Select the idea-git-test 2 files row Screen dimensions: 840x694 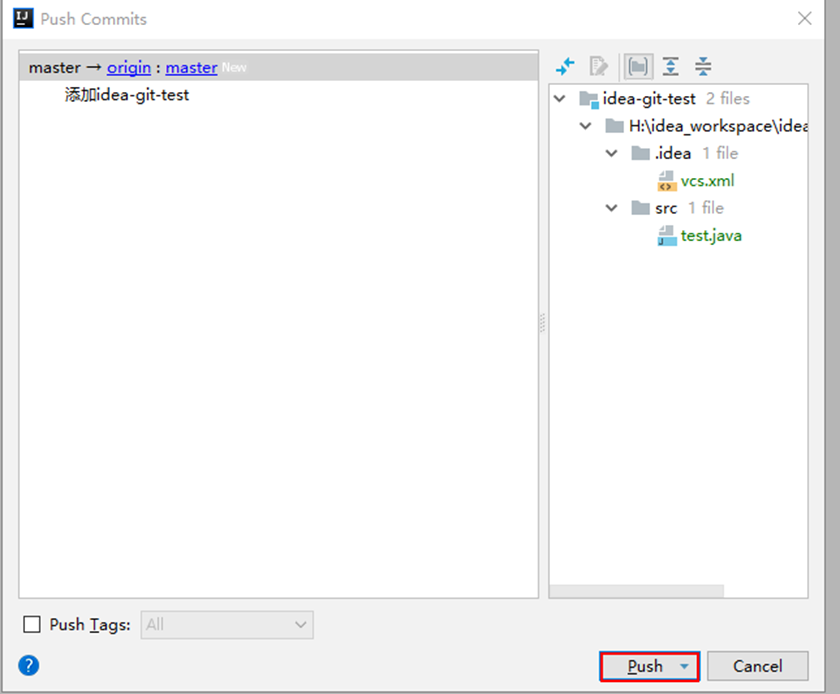[x=678, y=99]
